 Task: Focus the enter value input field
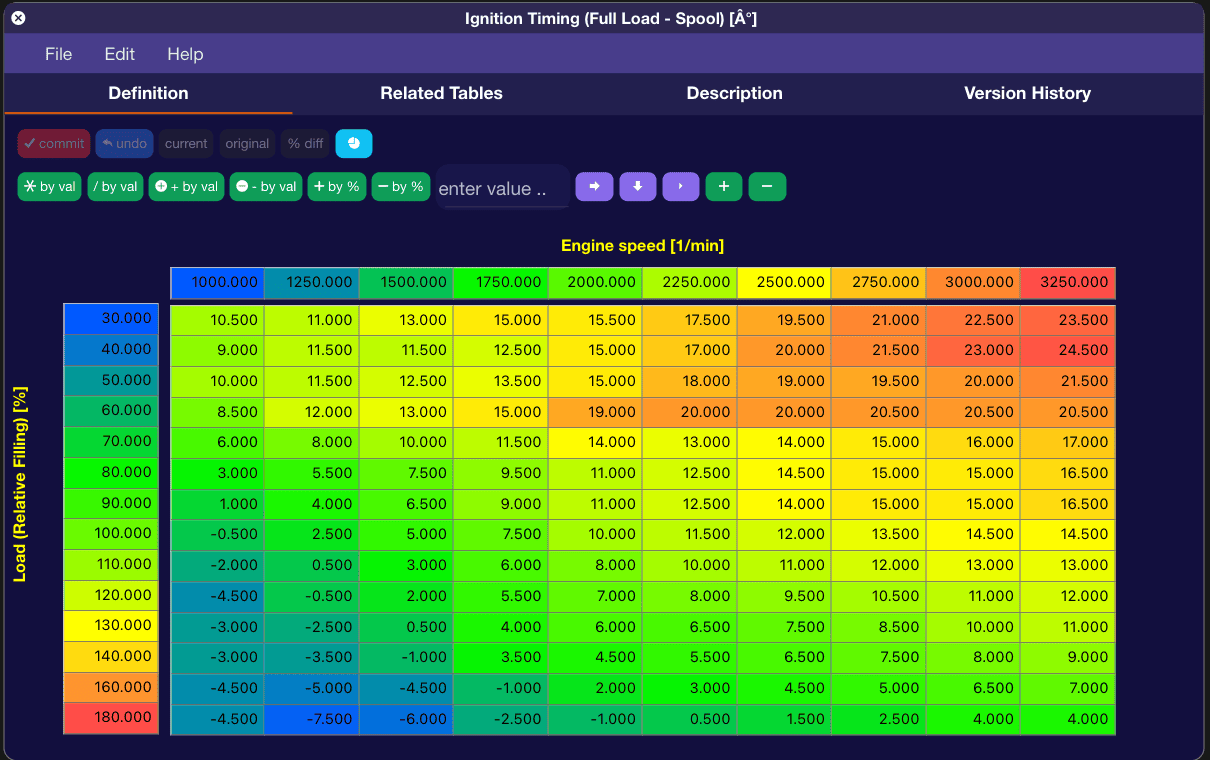click(503, 188)
